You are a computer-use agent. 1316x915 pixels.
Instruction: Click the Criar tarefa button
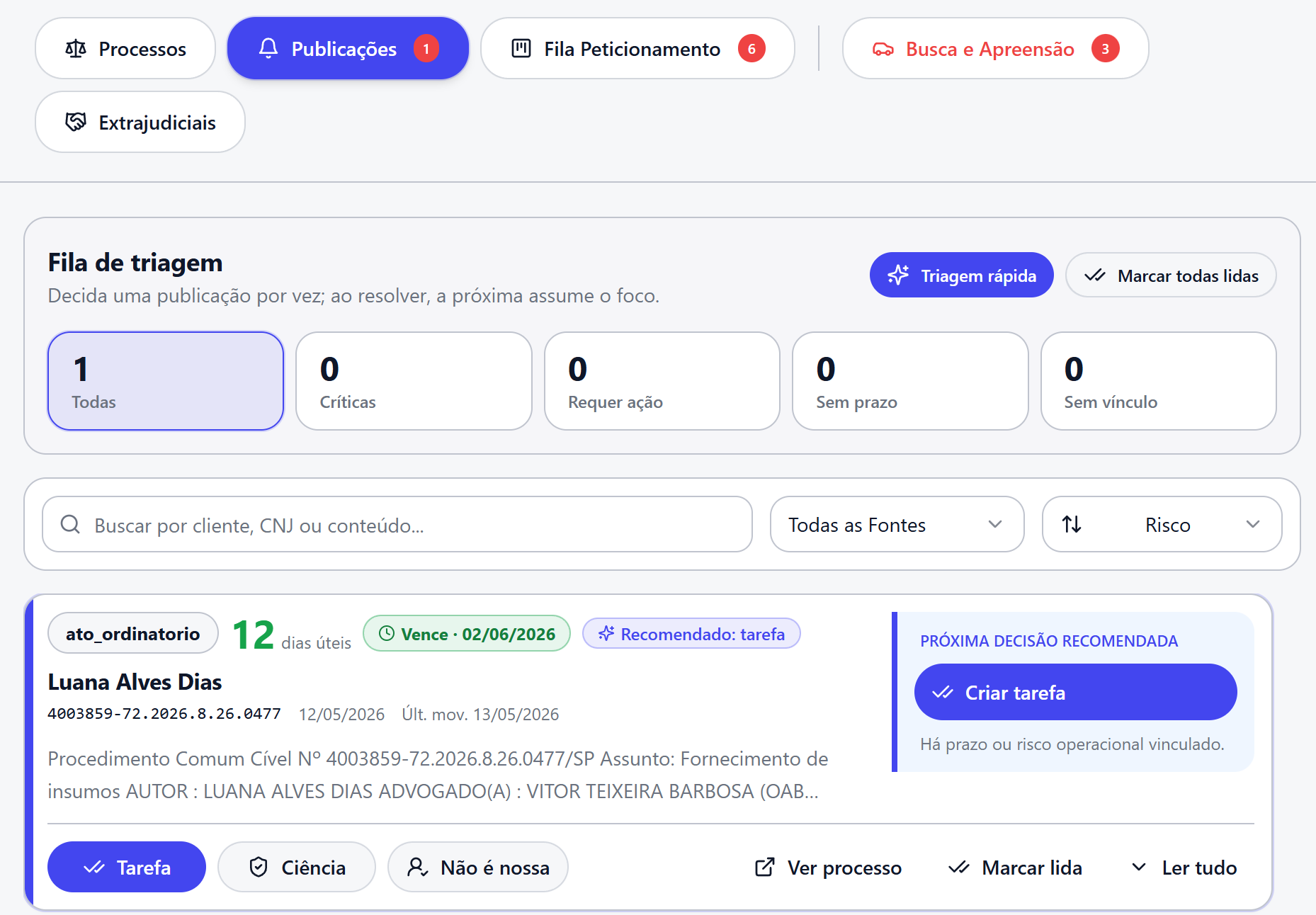[1075, 692]
